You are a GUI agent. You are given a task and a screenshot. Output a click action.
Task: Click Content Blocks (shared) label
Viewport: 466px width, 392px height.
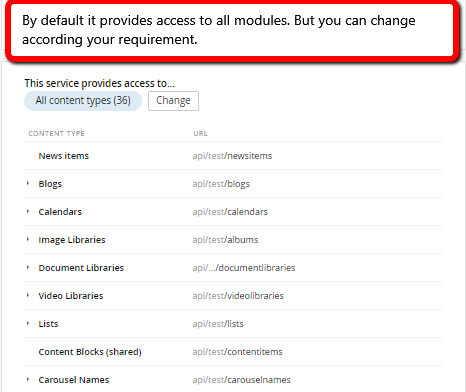tap(90, 352)
